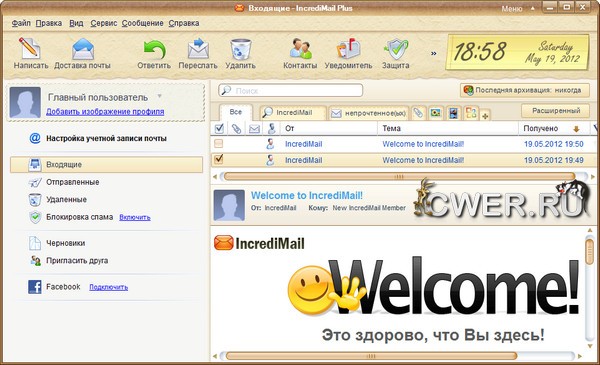
Task: Click the Блокировка спама shield icon
Action: coord(35,217)
